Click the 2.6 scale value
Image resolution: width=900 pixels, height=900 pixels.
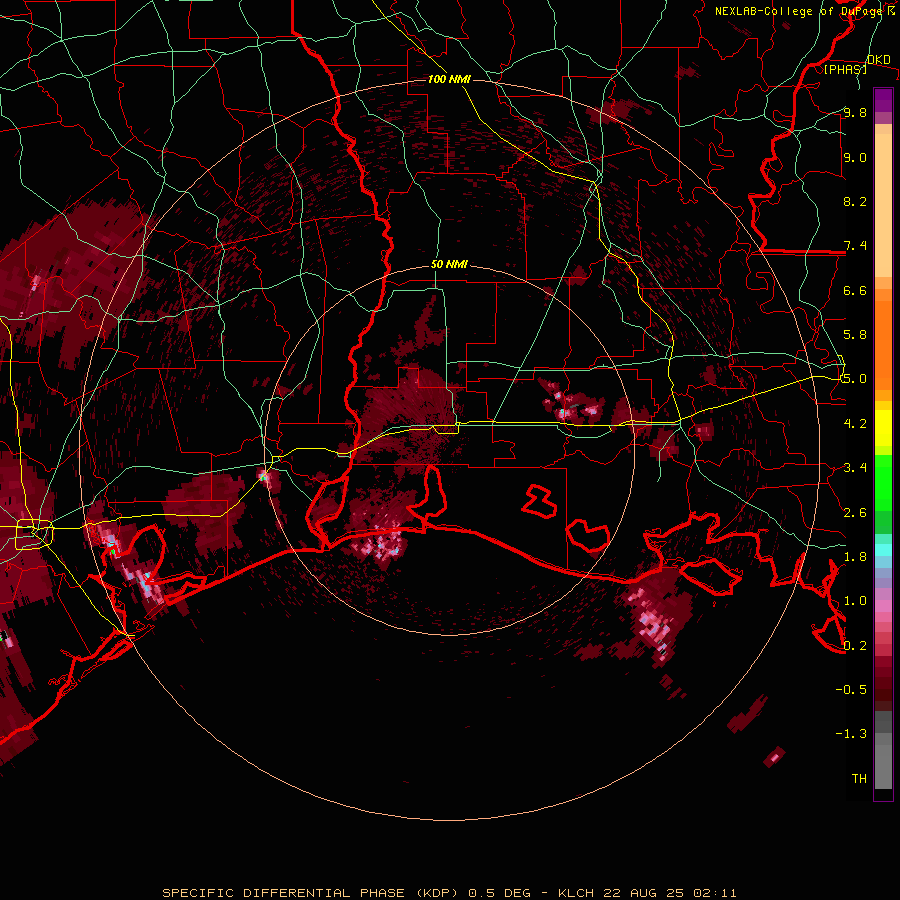(x=855, y=513)
